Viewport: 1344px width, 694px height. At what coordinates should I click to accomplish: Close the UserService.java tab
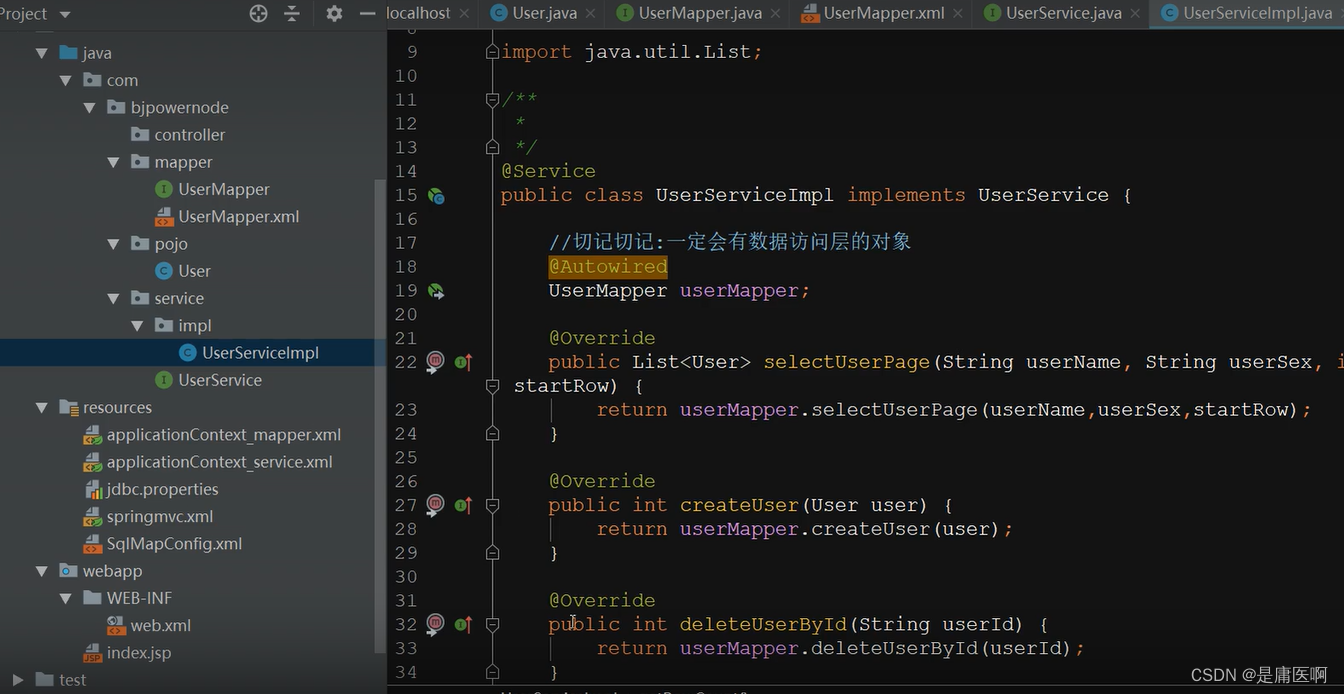tap(1135, 14)
